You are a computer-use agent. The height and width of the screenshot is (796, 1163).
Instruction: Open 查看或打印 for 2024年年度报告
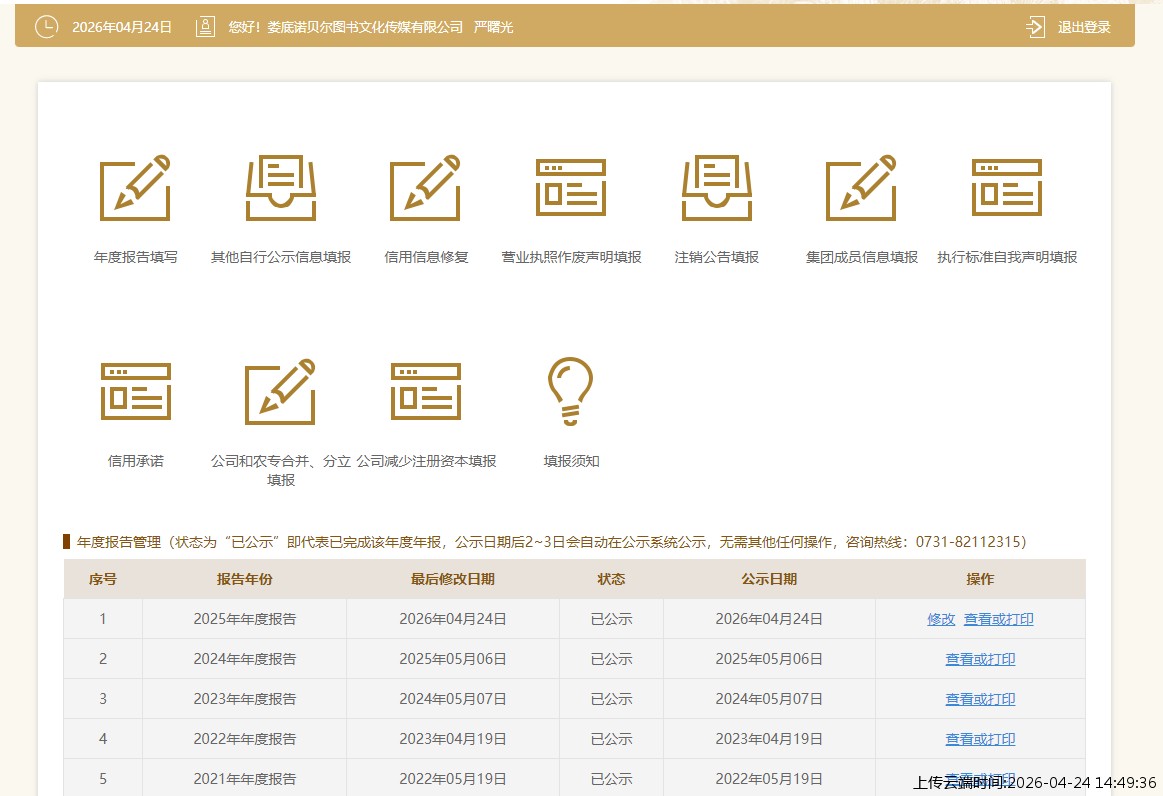(980, 660)
